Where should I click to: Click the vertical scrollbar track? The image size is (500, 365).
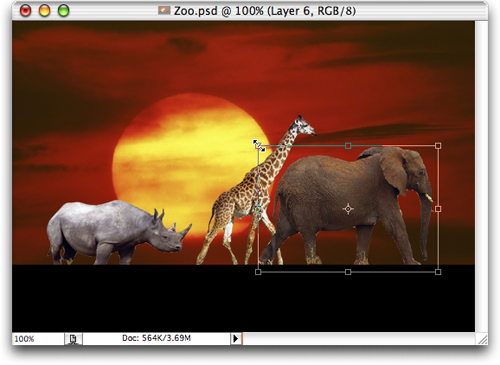click(x=481, y=176)
